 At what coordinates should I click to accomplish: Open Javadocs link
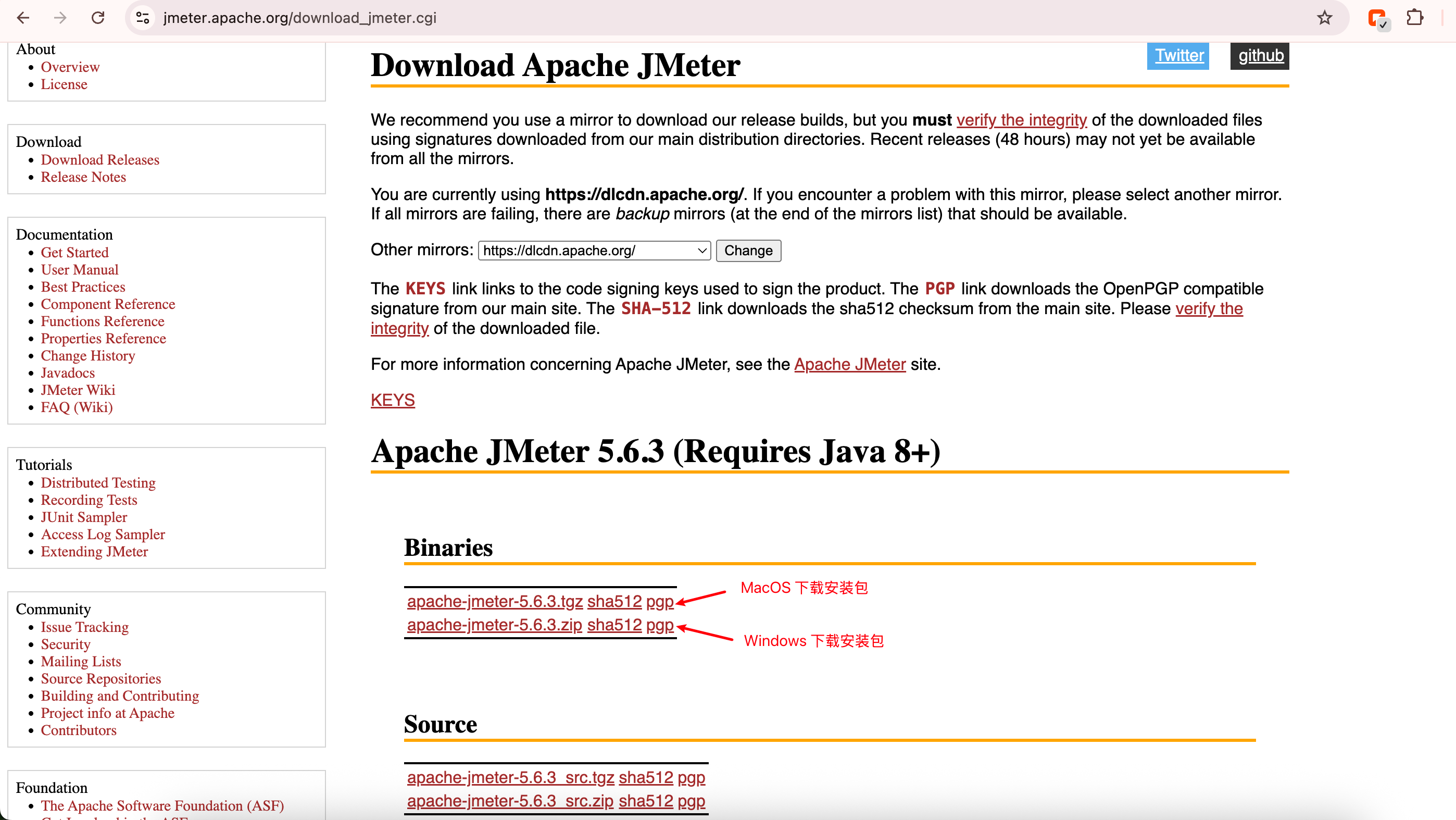[68, 372]
